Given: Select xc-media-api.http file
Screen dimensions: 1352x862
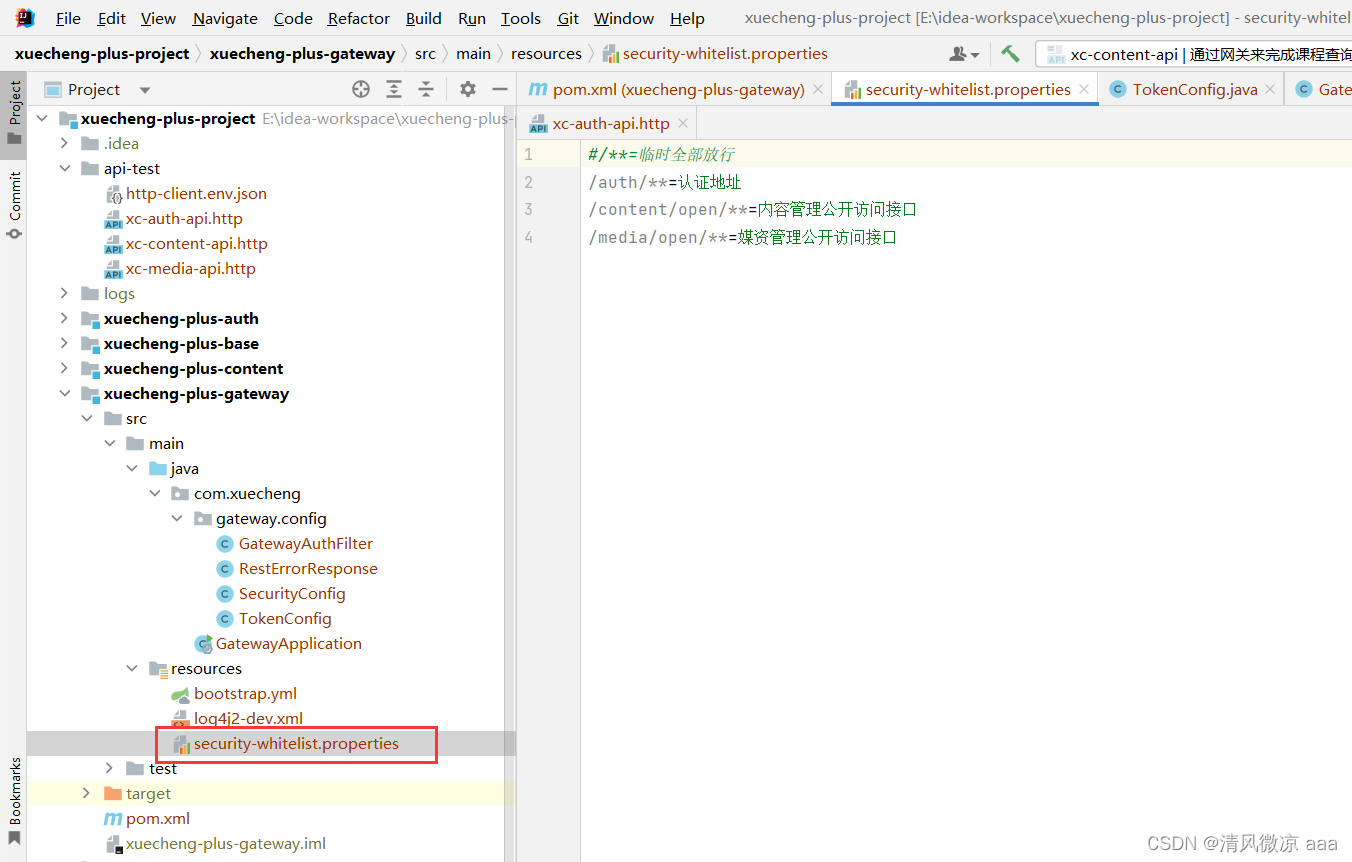Looking at the screenshot, I should 190,268.
